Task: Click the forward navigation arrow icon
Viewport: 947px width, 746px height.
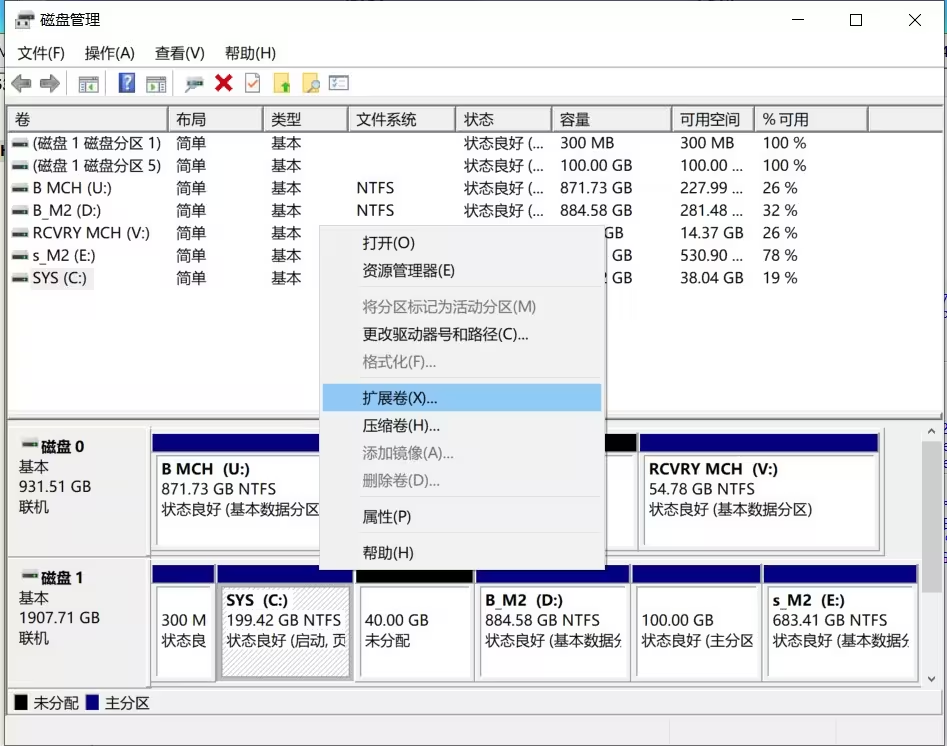Action: tap(49, 83)
